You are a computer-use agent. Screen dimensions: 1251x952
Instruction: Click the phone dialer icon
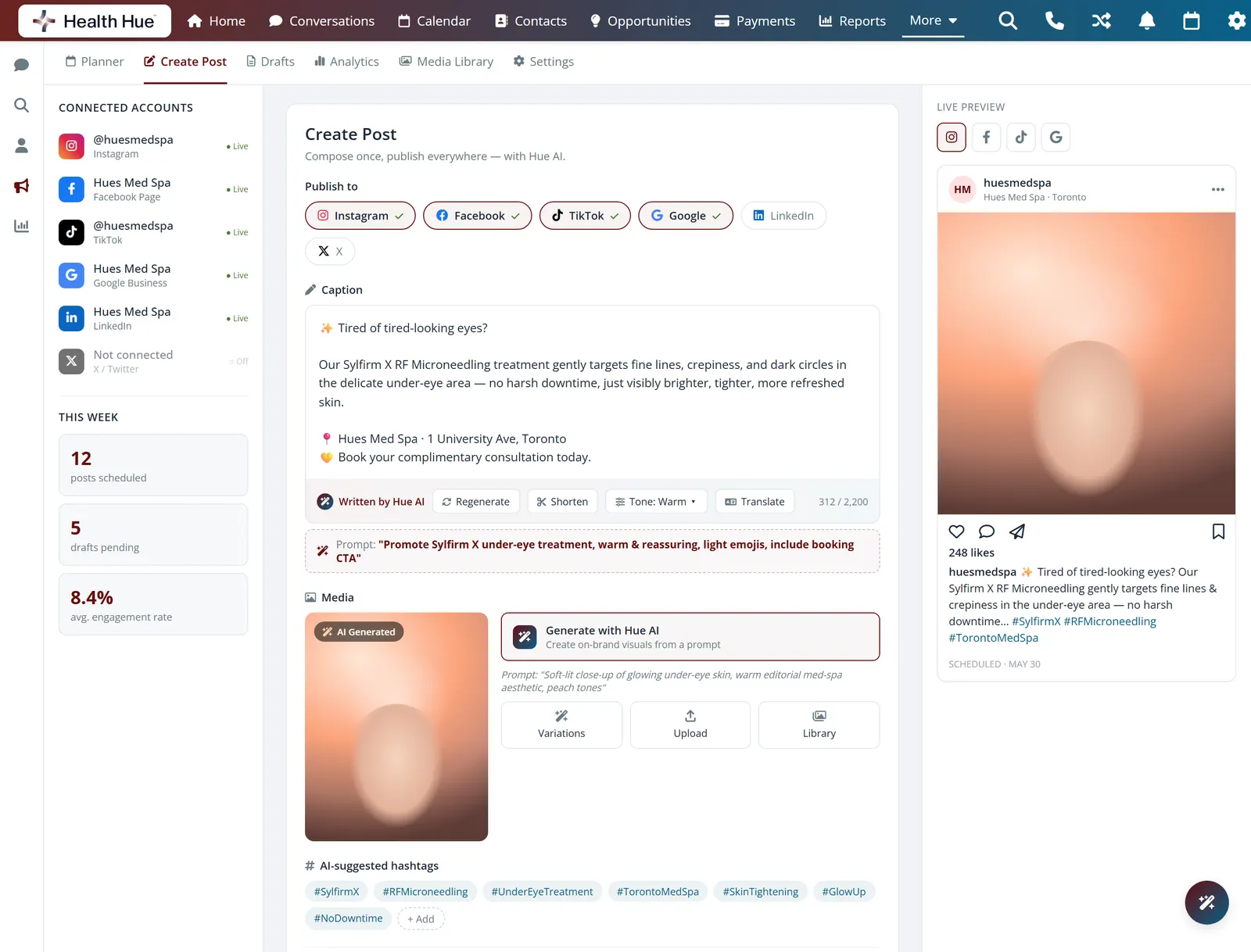point(1054,21)
